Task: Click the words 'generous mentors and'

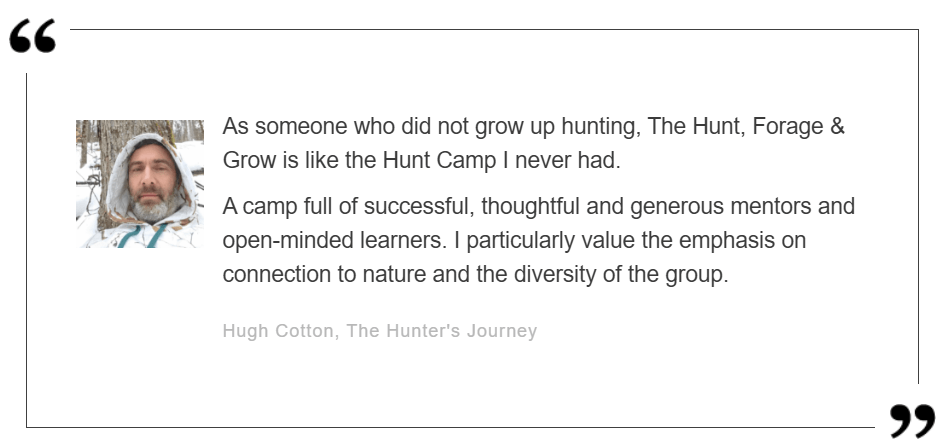Action: click(742, 206)
